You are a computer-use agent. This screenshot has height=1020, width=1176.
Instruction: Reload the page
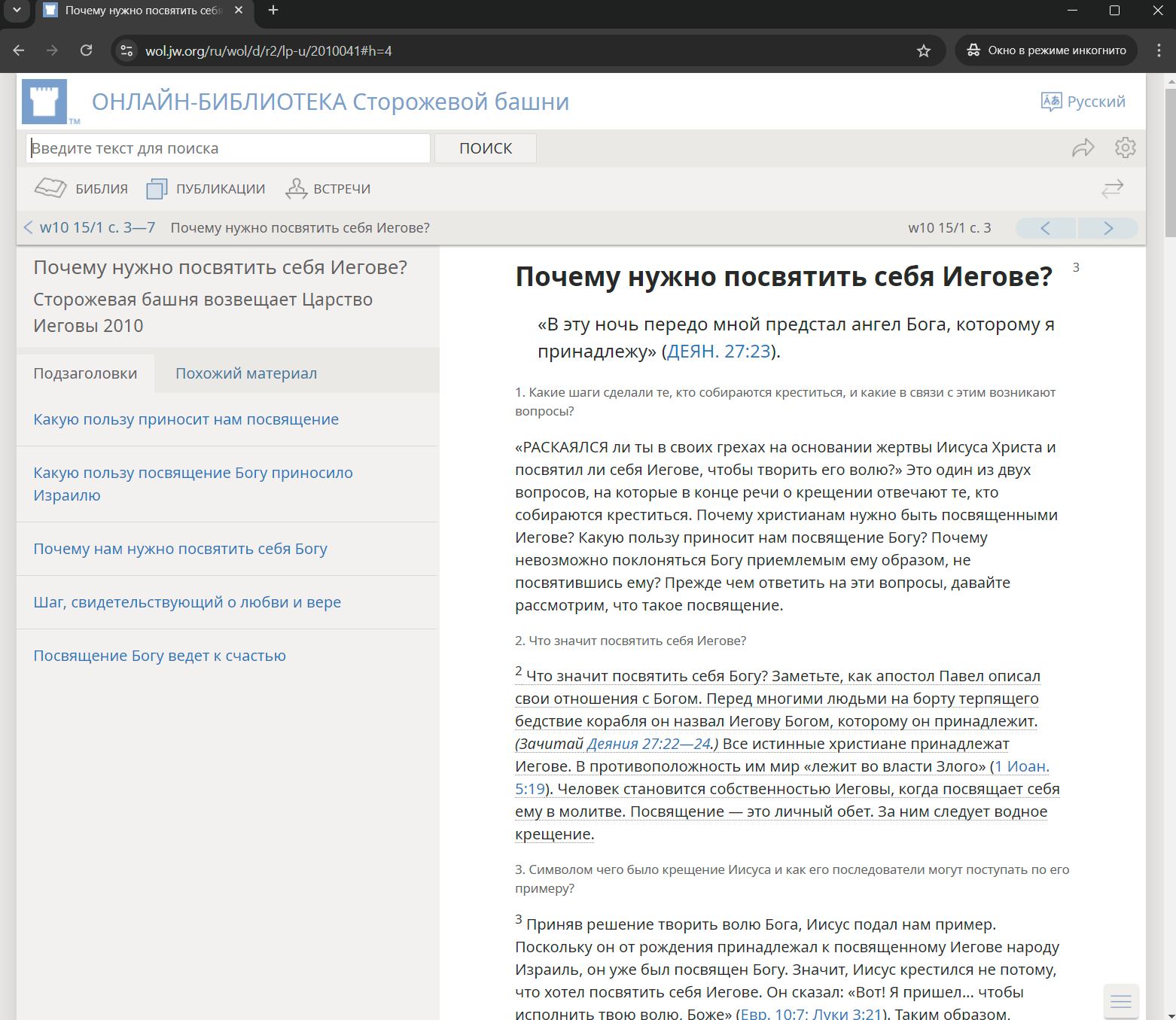click(x=87, y=50)
